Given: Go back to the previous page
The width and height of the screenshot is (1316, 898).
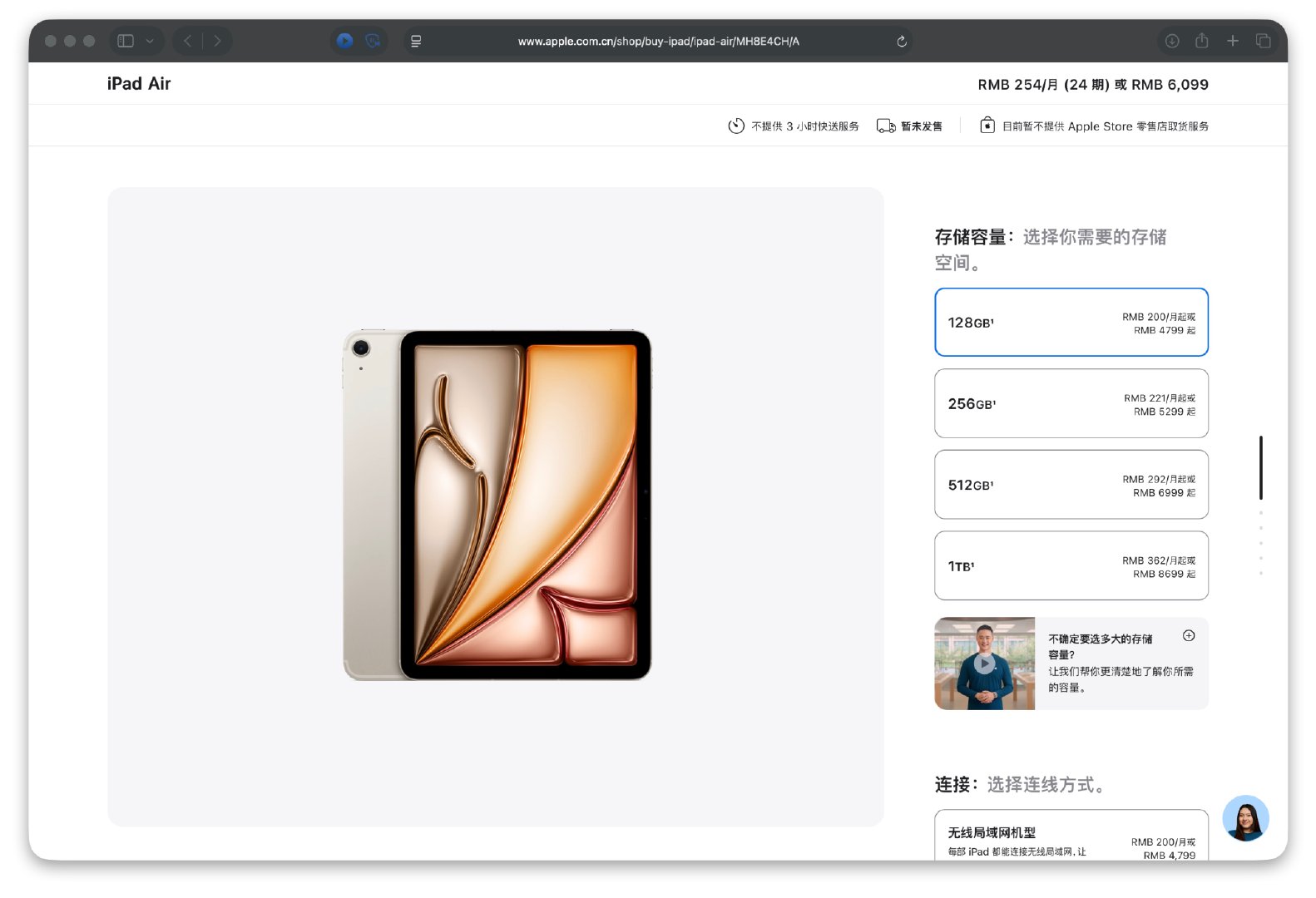Looking at the screenshot, I should [x=188, y=41].
